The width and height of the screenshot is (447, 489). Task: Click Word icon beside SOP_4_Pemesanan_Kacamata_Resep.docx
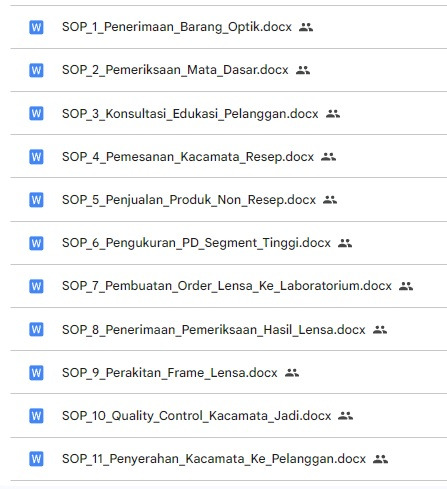[x=36, y=157]
